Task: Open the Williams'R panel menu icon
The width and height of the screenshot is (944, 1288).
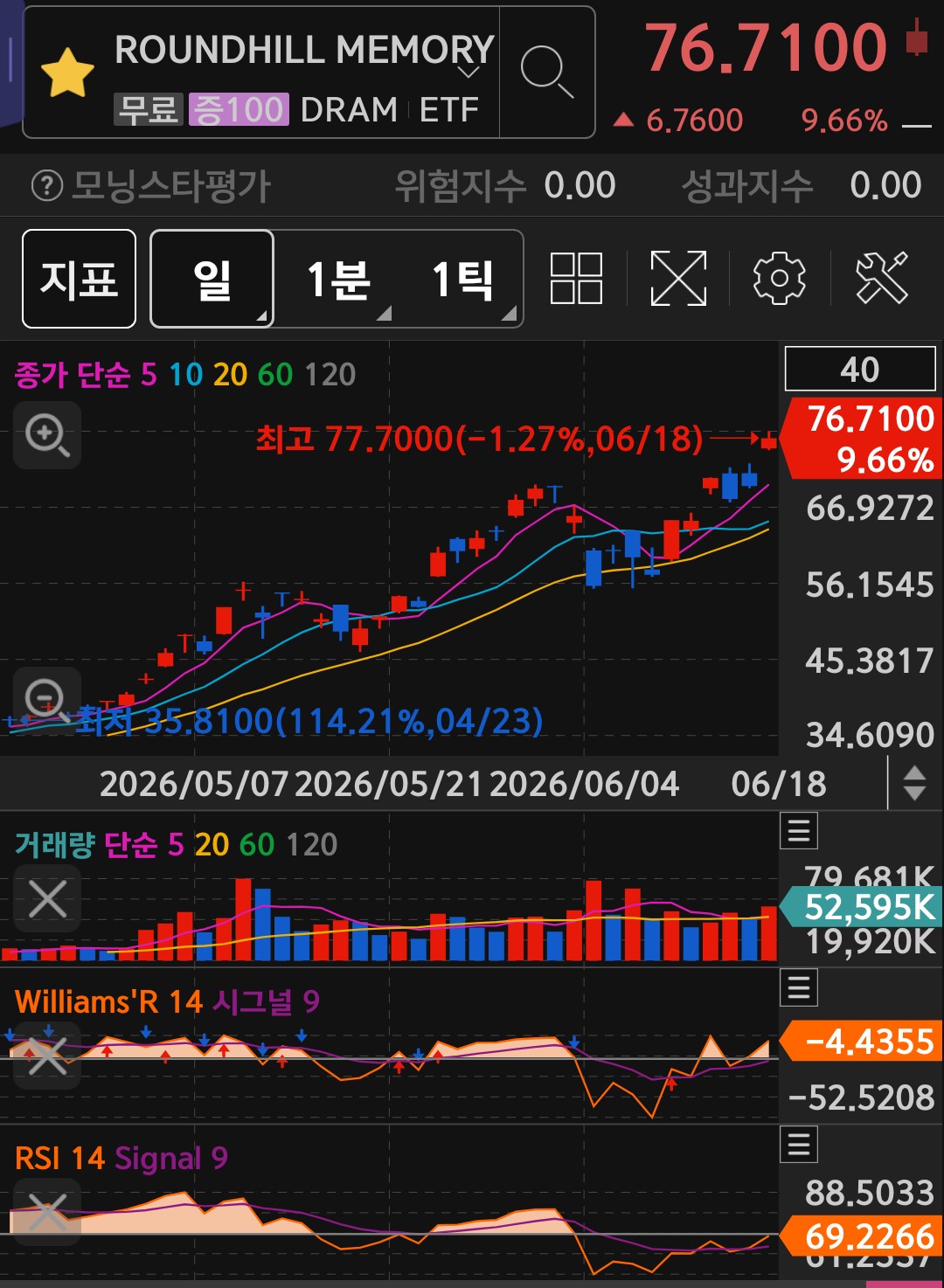Action: 799,987
